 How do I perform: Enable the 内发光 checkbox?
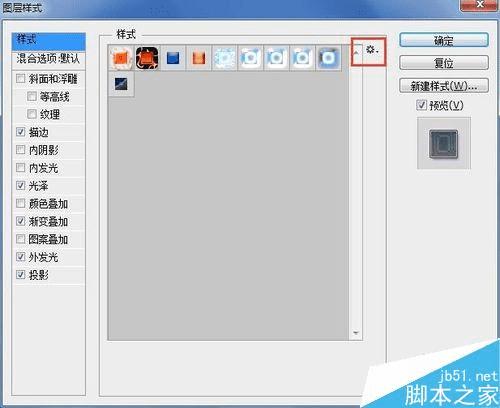20,167
